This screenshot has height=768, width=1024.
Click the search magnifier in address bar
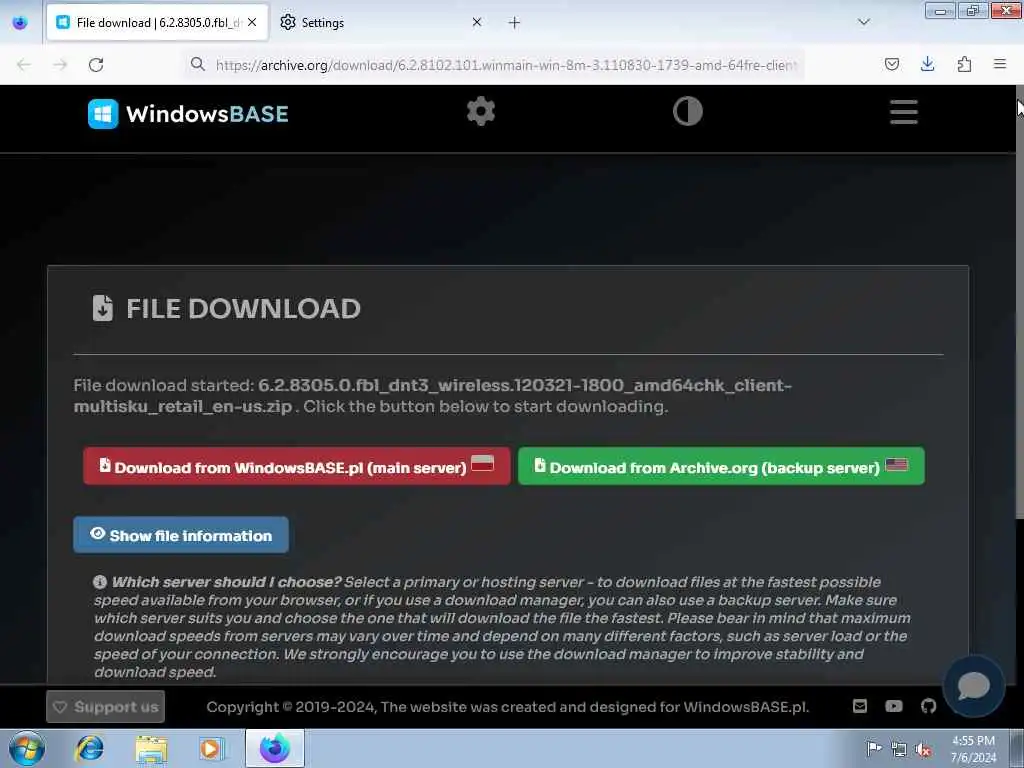(x=197, y=64)
